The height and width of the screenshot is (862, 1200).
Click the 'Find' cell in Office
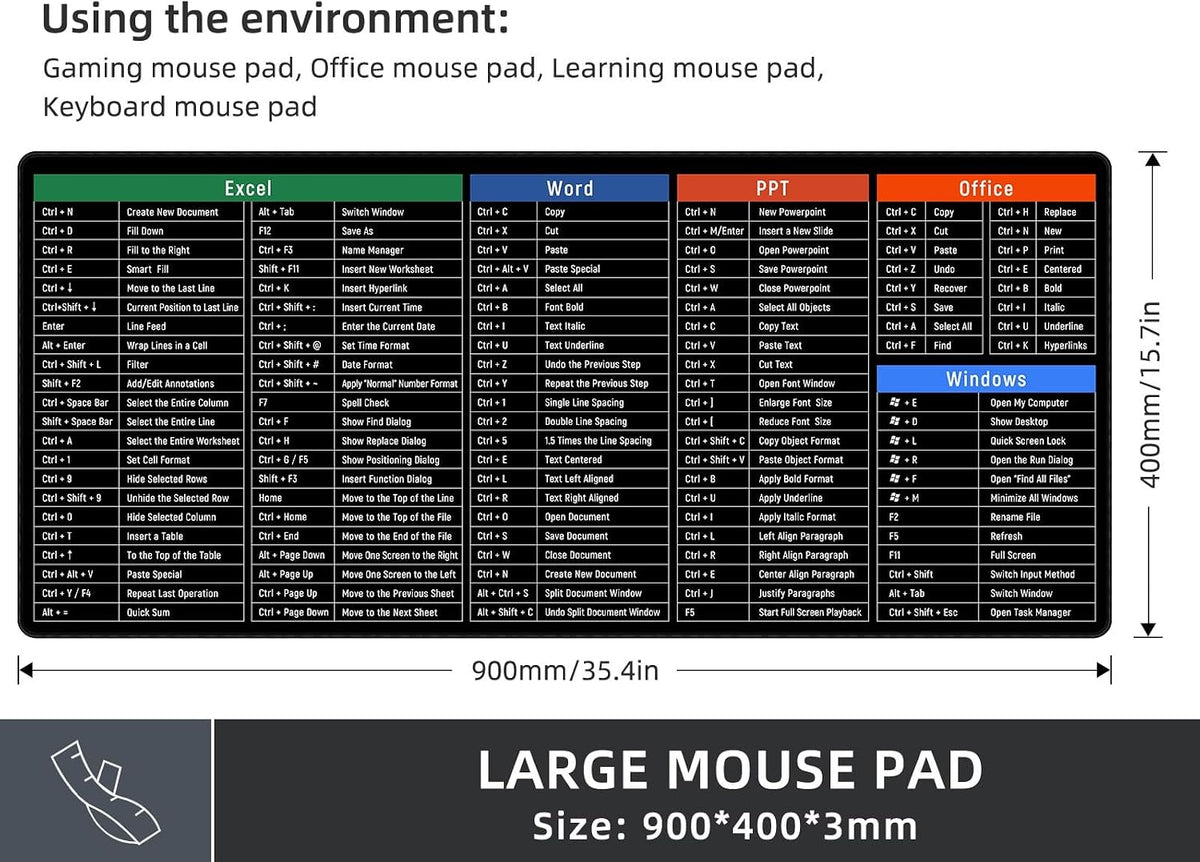pos(955,346)
